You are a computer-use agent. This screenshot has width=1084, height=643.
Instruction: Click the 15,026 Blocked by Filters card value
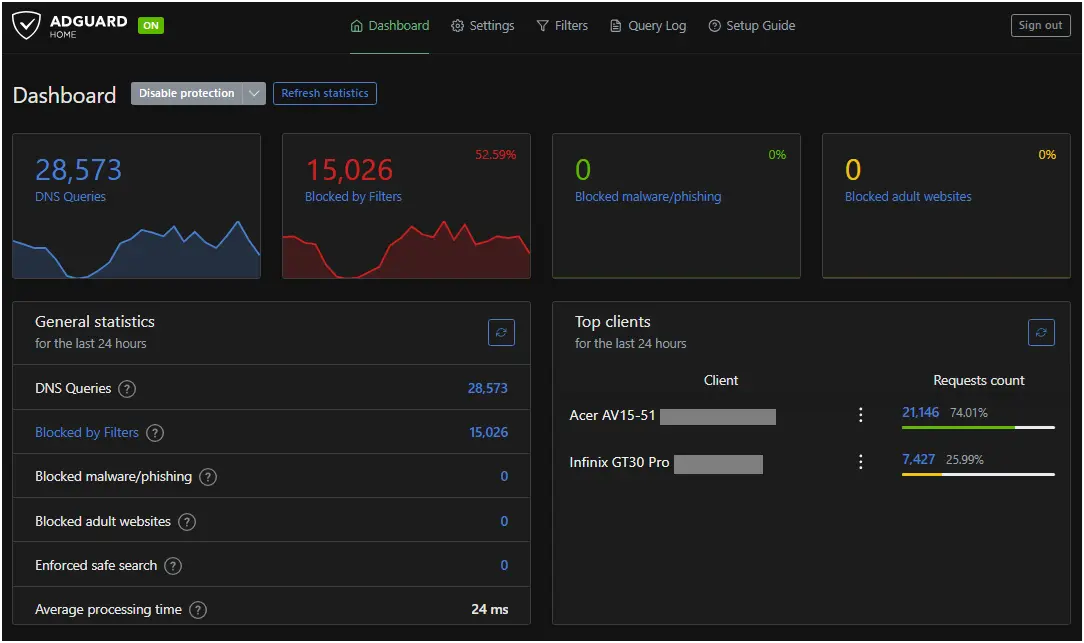[x=349, y=170]
